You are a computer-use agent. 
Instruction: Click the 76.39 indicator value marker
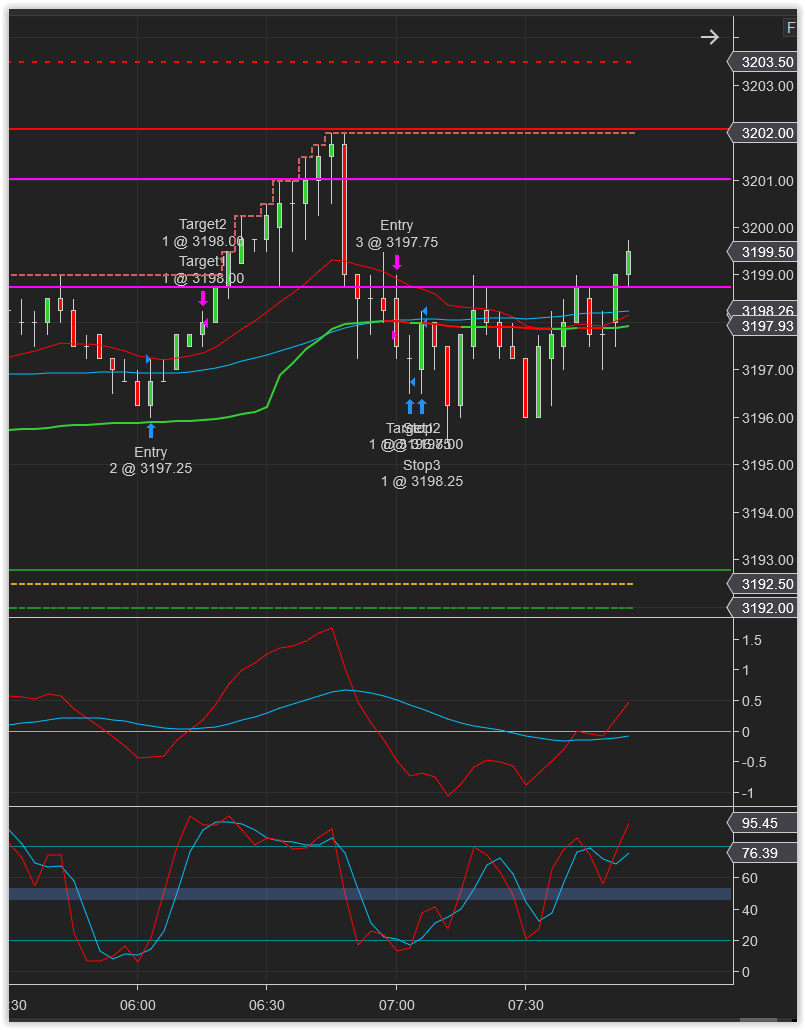762,853
